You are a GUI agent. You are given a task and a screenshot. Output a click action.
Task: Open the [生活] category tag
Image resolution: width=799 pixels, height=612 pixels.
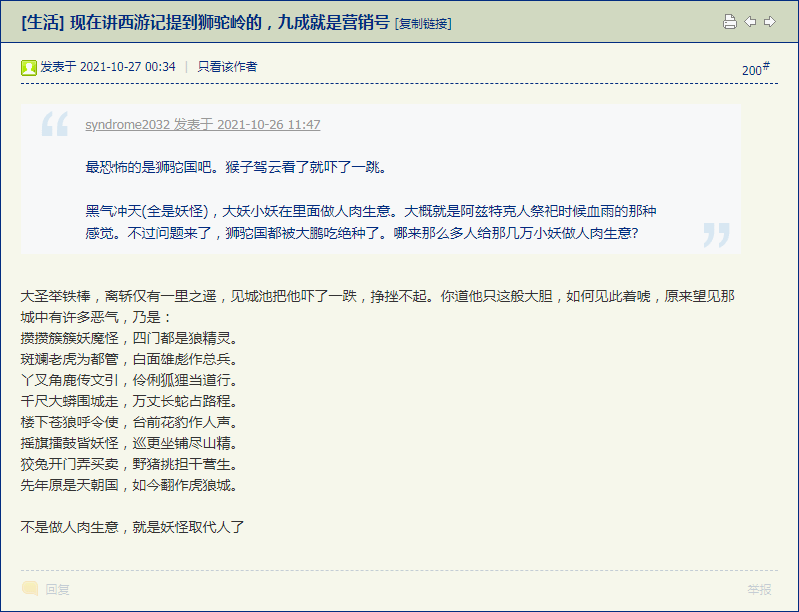click(x=43, y=23)
